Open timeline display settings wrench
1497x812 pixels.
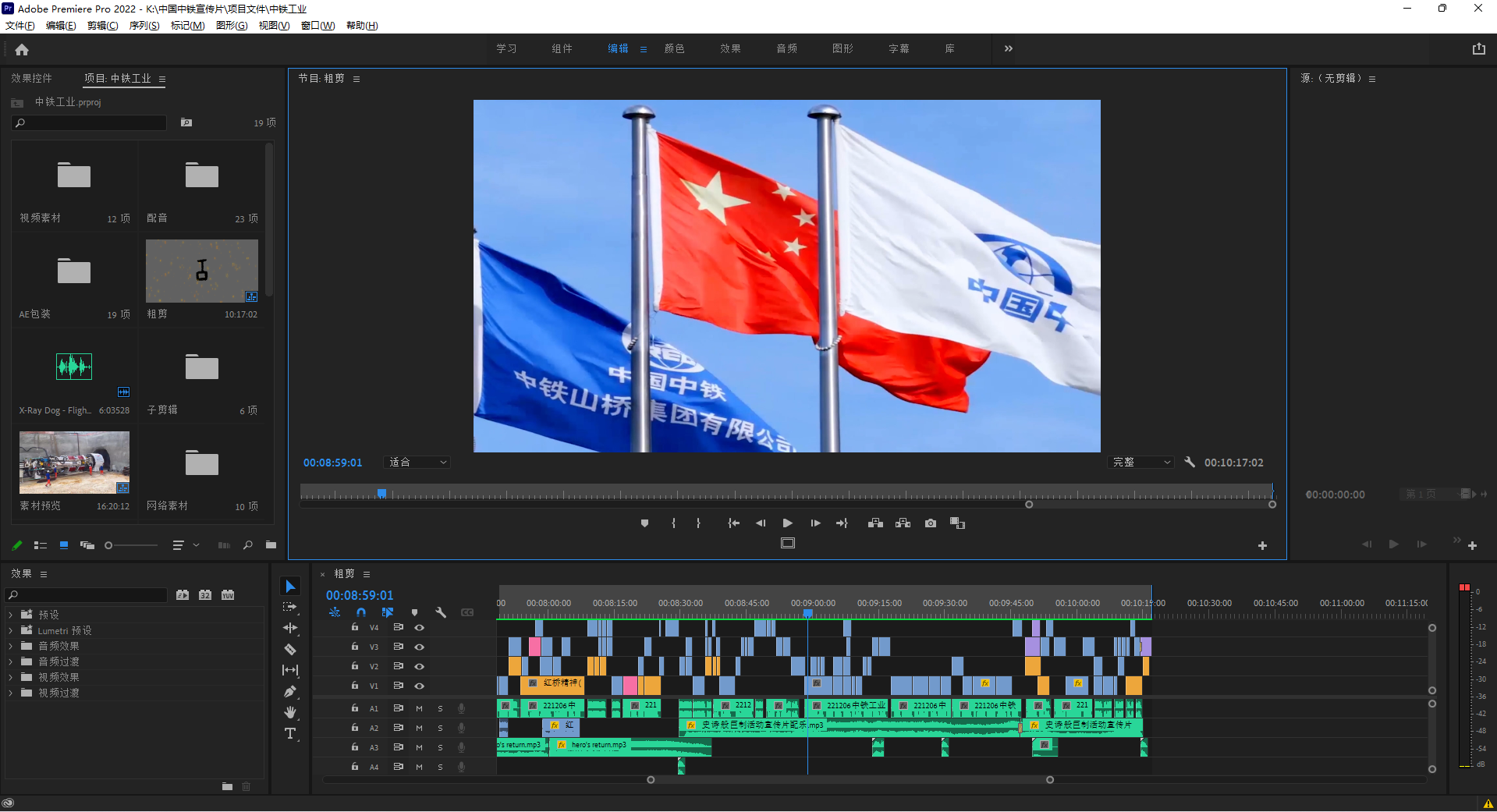(x=441, y=612)
